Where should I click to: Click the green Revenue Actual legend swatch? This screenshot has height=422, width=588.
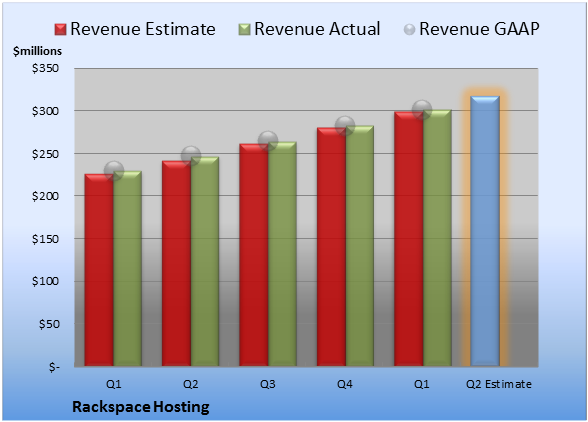pyautogui.click(x=244, y=30)
